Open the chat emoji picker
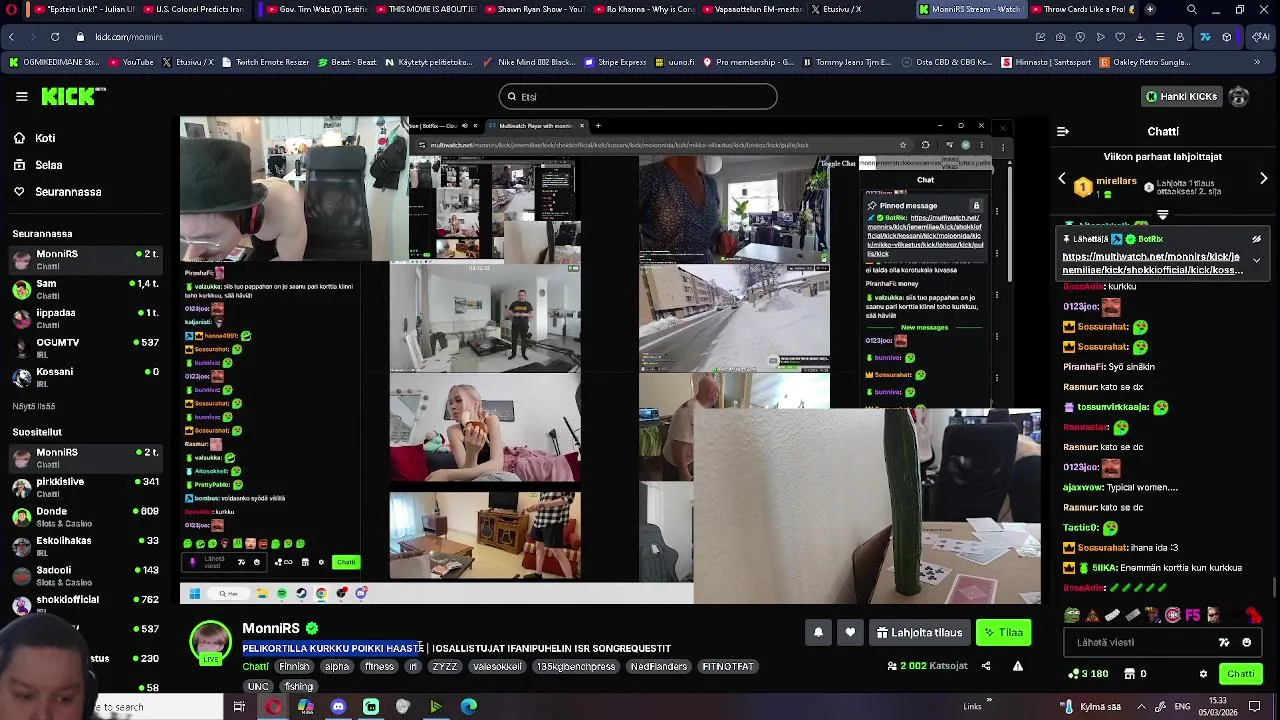 click(1246, 643)
